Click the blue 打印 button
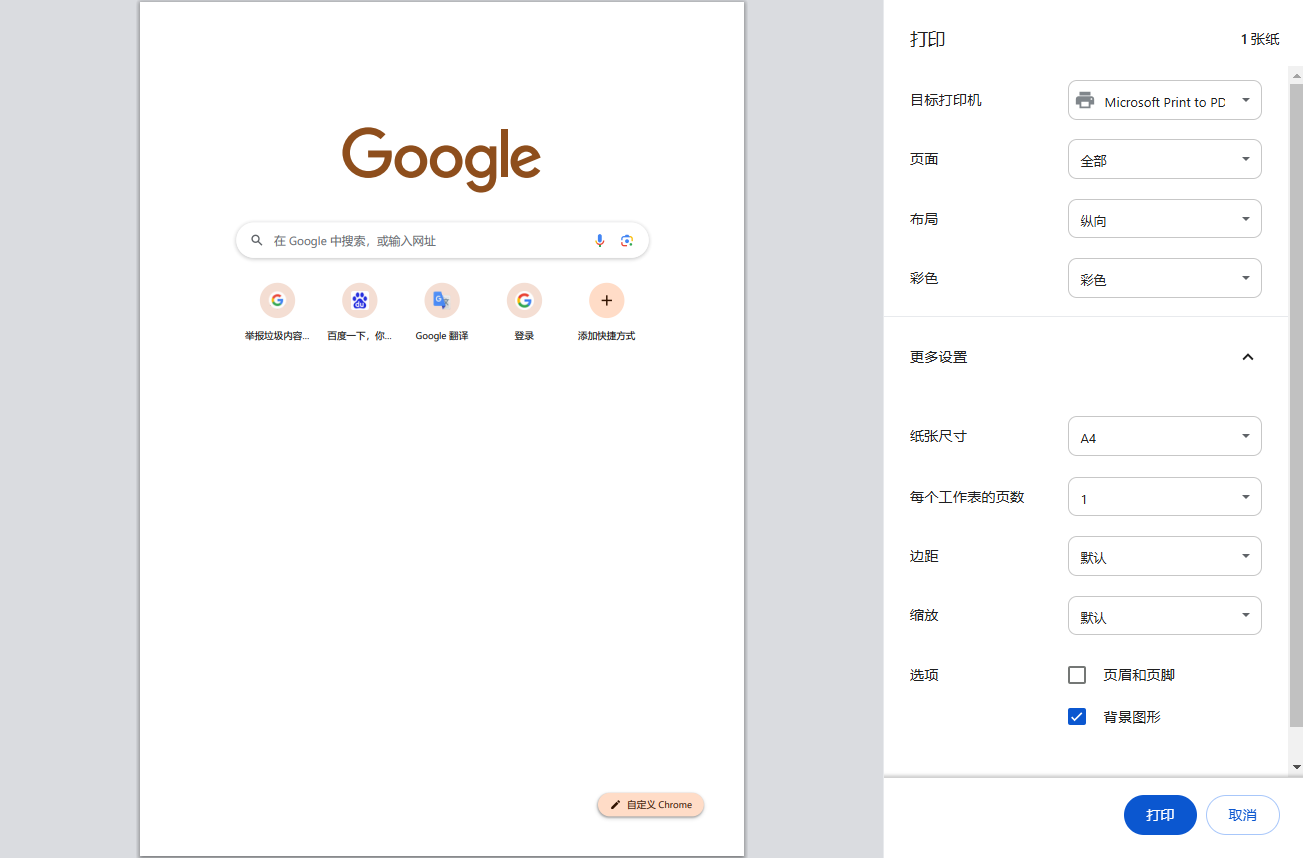 tap(1160, 815)
